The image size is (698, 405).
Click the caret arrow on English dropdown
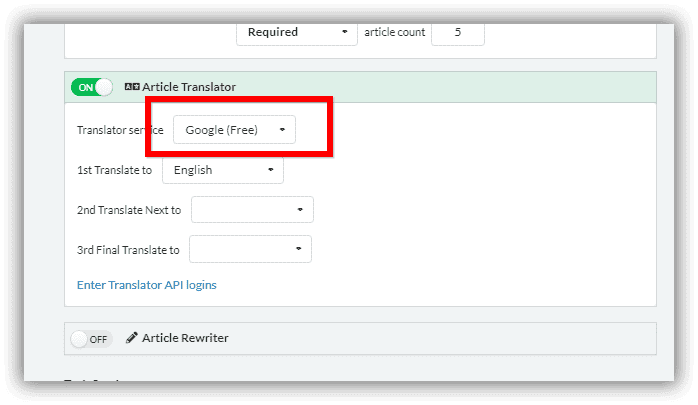pyautogui.click(x=271, y=170)
